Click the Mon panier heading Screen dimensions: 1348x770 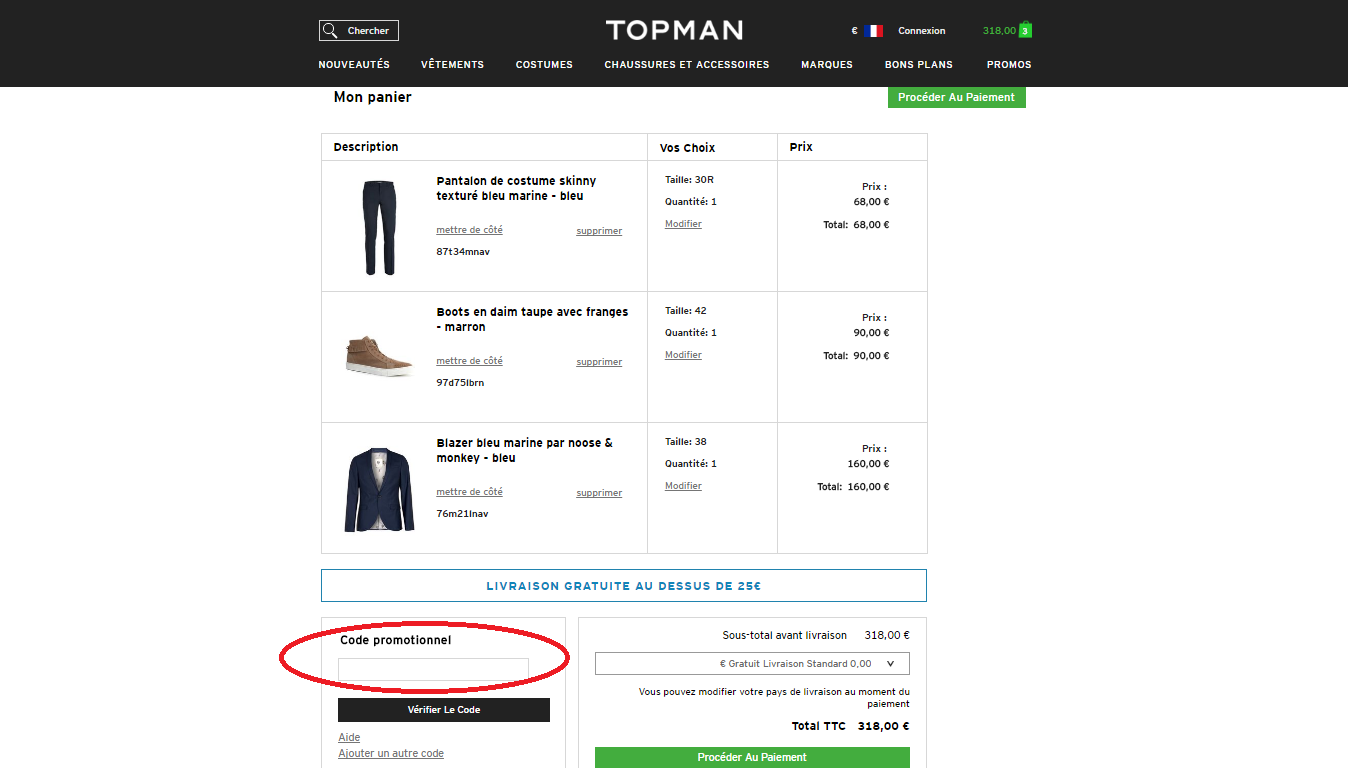click(x=372, y=97)
